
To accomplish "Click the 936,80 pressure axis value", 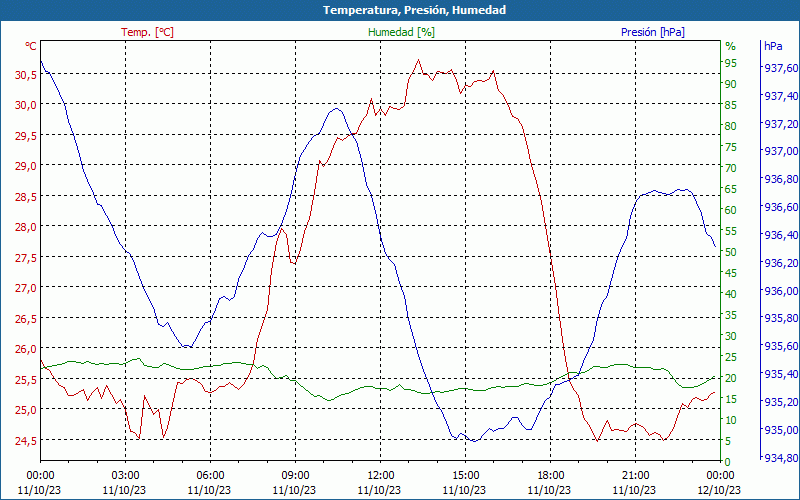I will point(781,180).
